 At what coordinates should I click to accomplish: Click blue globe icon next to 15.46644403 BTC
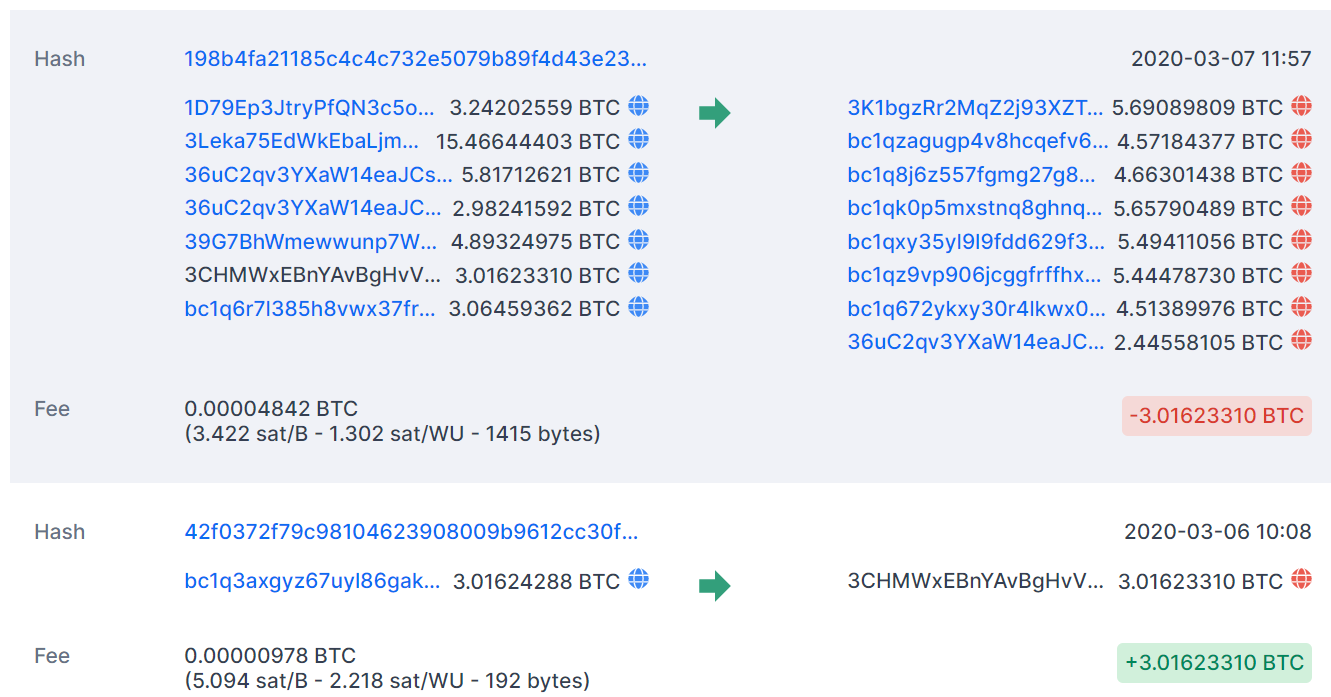point(638,139)
